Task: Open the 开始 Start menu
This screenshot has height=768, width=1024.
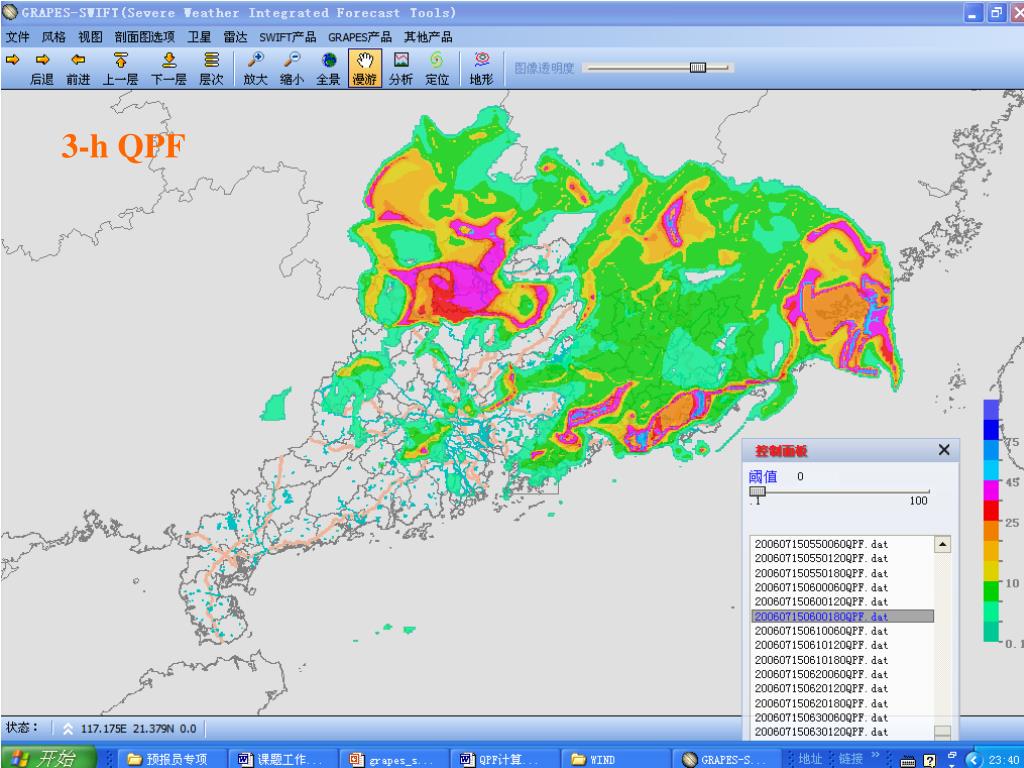Action: (x=48, y=758)
